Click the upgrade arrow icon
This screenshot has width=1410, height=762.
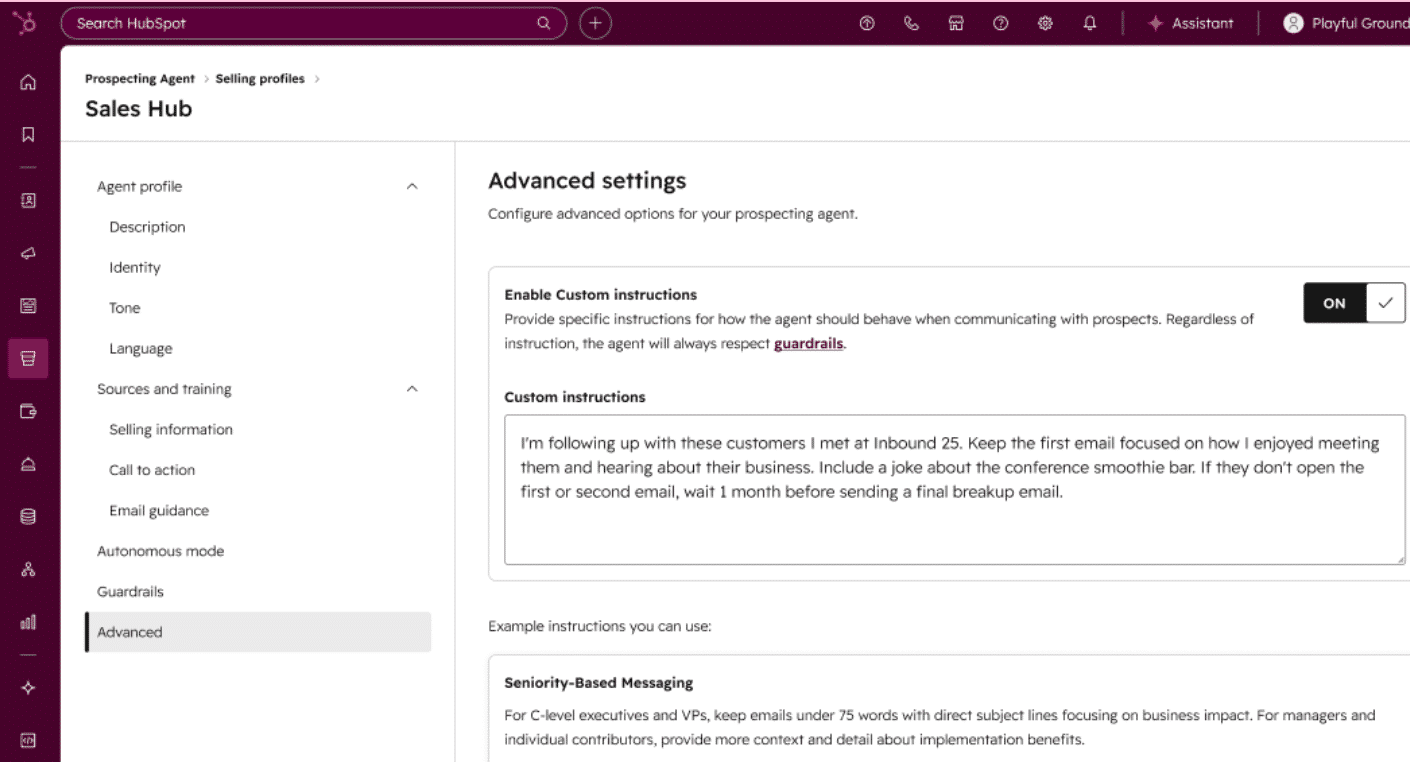(x=868, y=23)
